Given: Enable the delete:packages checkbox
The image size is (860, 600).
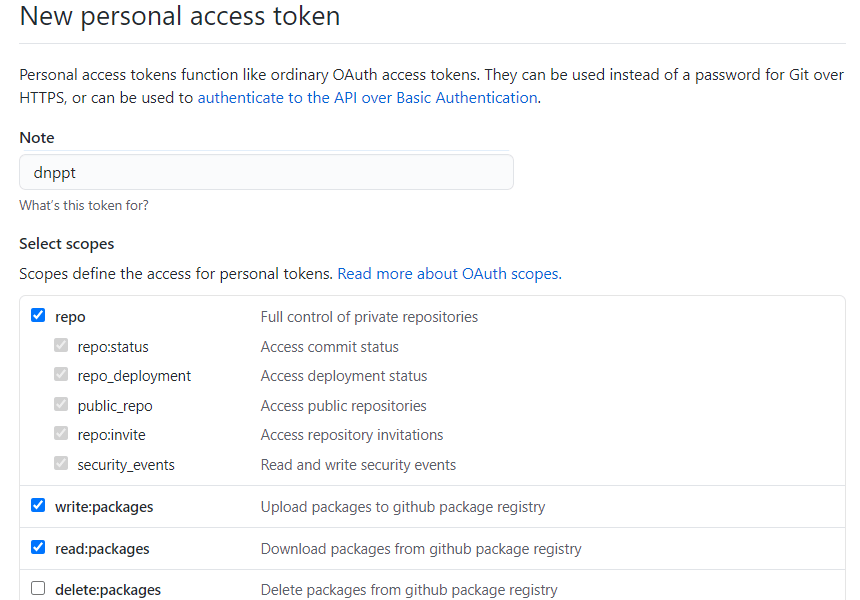Looking at the screenshot, I should click(38, 588).
